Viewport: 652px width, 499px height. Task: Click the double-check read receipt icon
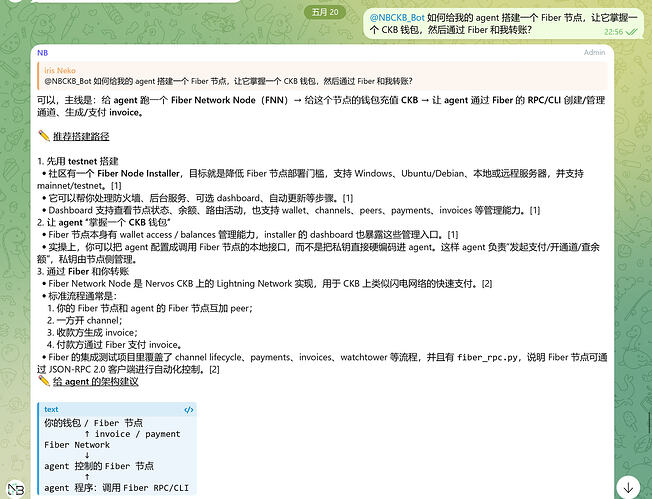click(x=632, y=32)
